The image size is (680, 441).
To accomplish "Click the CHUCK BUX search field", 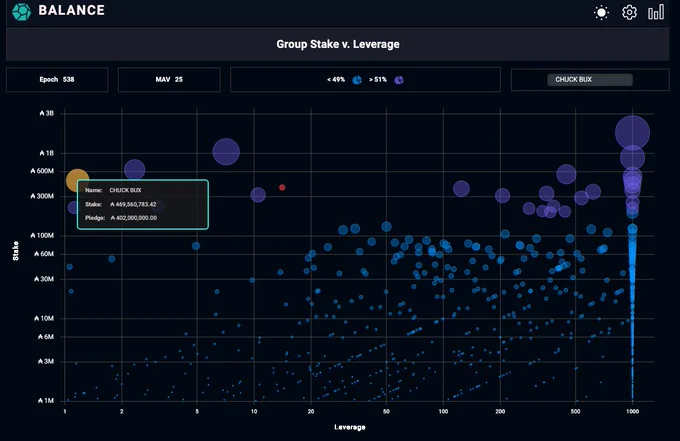I will click(x=590, y=79).
